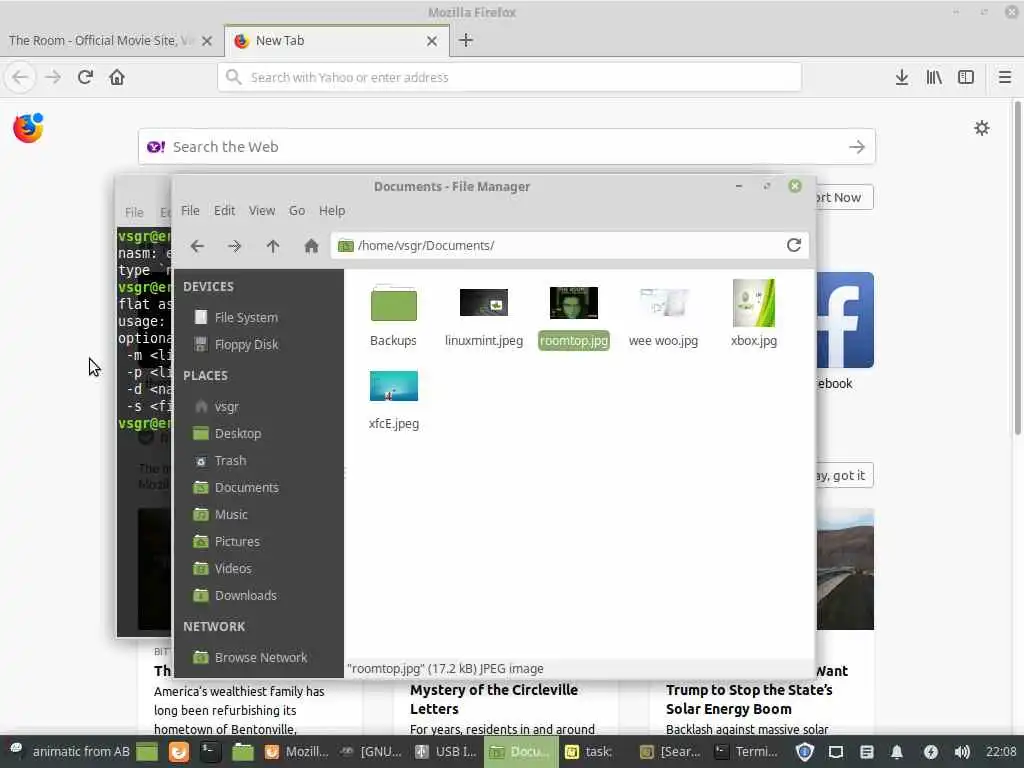Open Firefox library icon
1024x768 pixels.
(x=934, y=77)
